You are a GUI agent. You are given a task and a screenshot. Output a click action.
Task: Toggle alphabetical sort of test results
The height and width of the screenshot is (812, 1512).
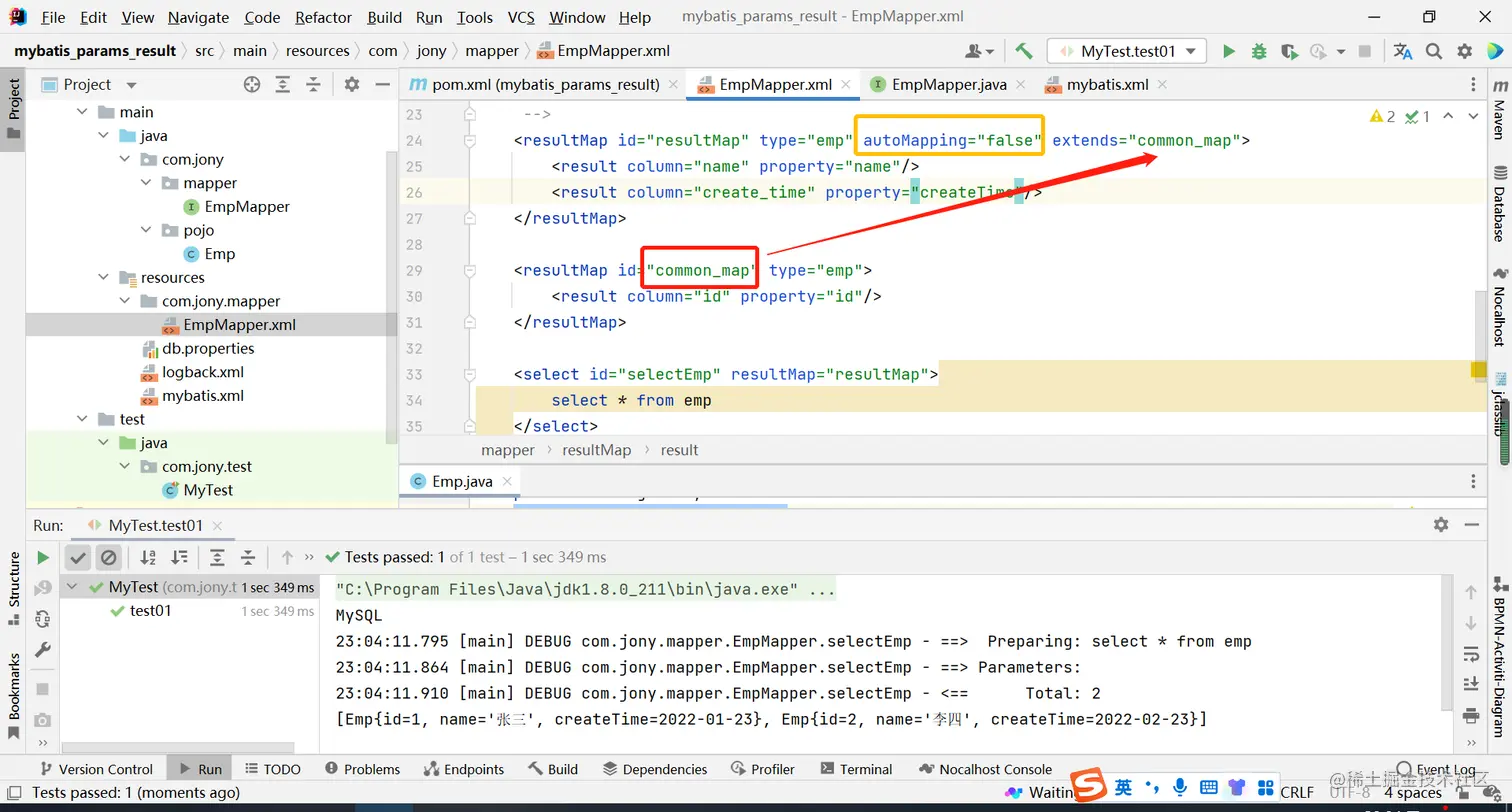(x=148, y=557)
